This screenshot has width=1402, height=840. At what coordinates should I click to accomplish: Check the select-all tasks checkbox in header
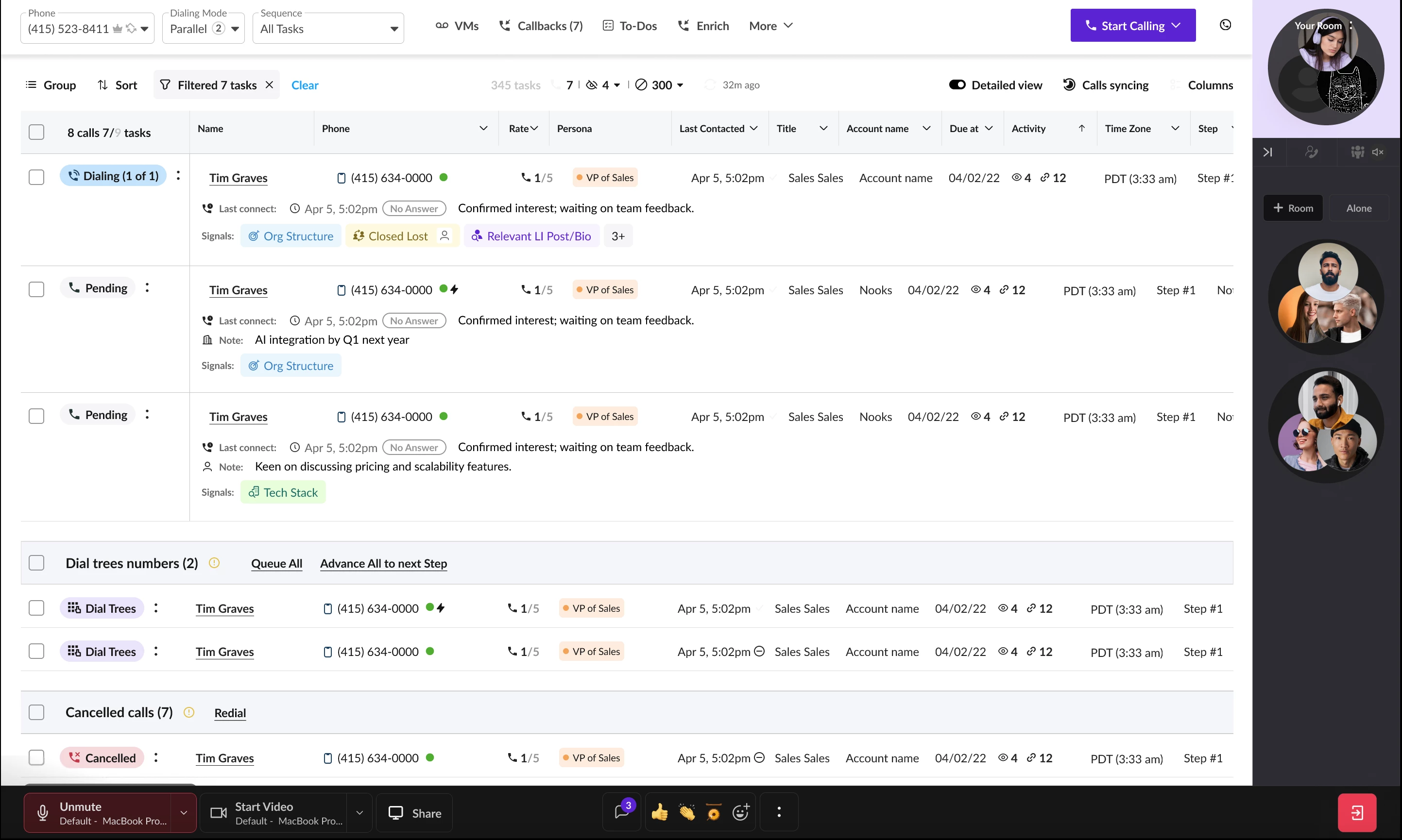[36, 132]
